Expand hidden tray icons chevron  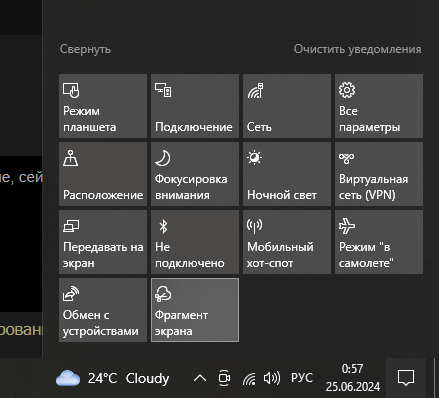[200, 378]
